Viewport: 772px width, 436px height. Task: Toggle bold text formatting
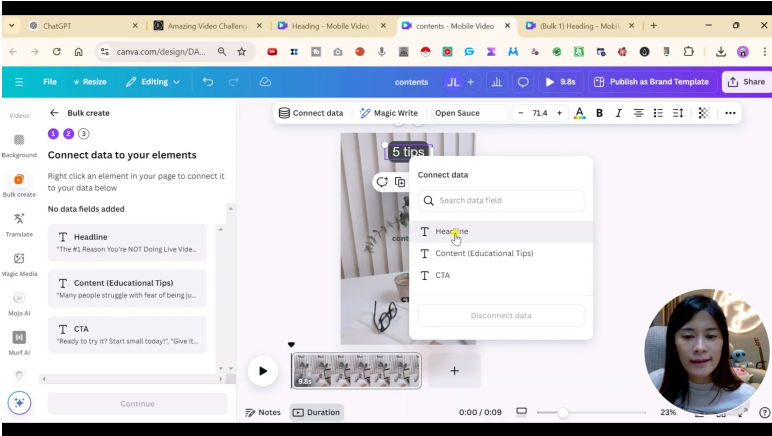pyautogui.click(x=599, y=113)
